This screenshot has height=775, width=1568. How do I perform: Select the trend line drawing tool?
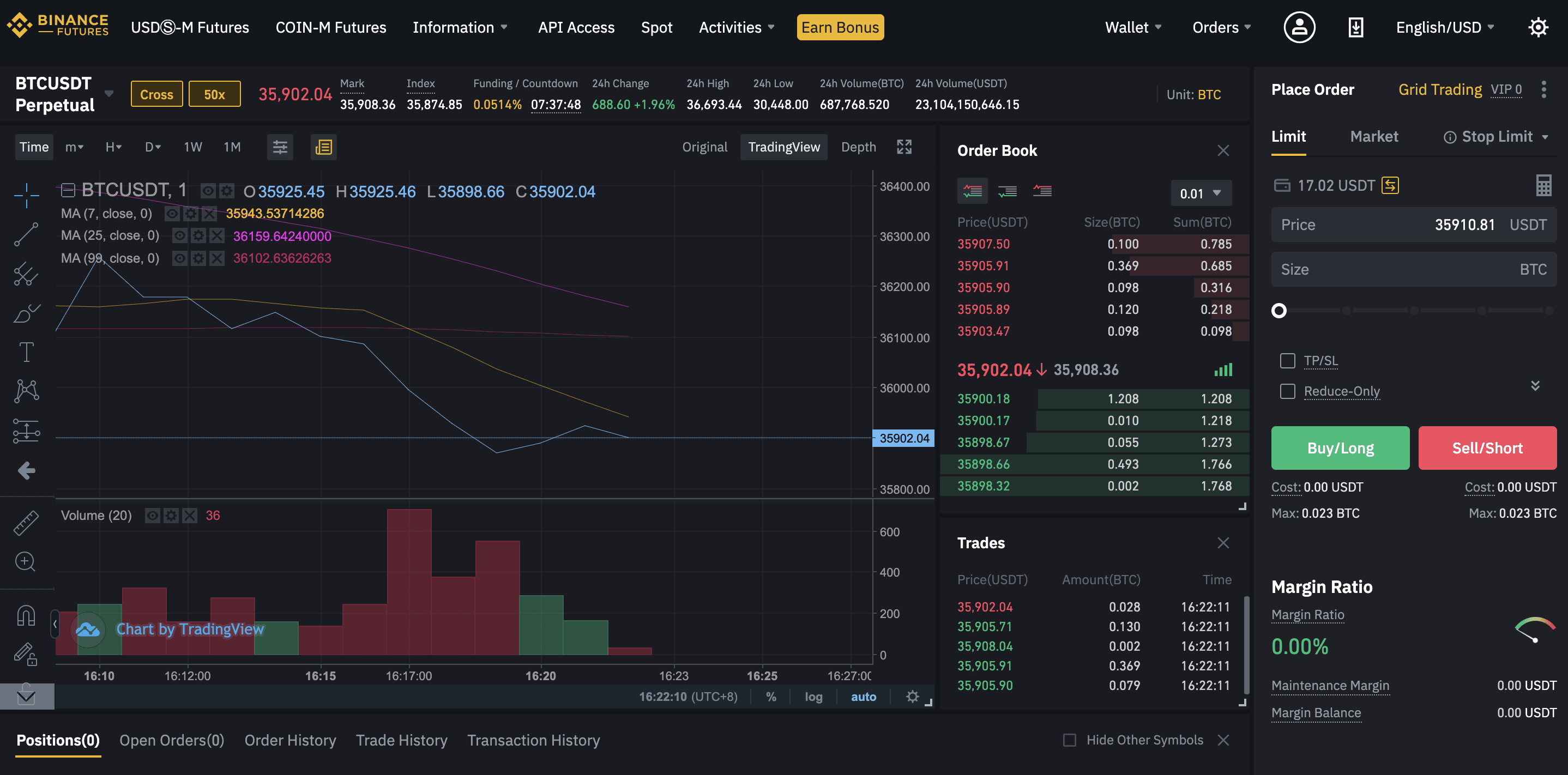[26, 234]
